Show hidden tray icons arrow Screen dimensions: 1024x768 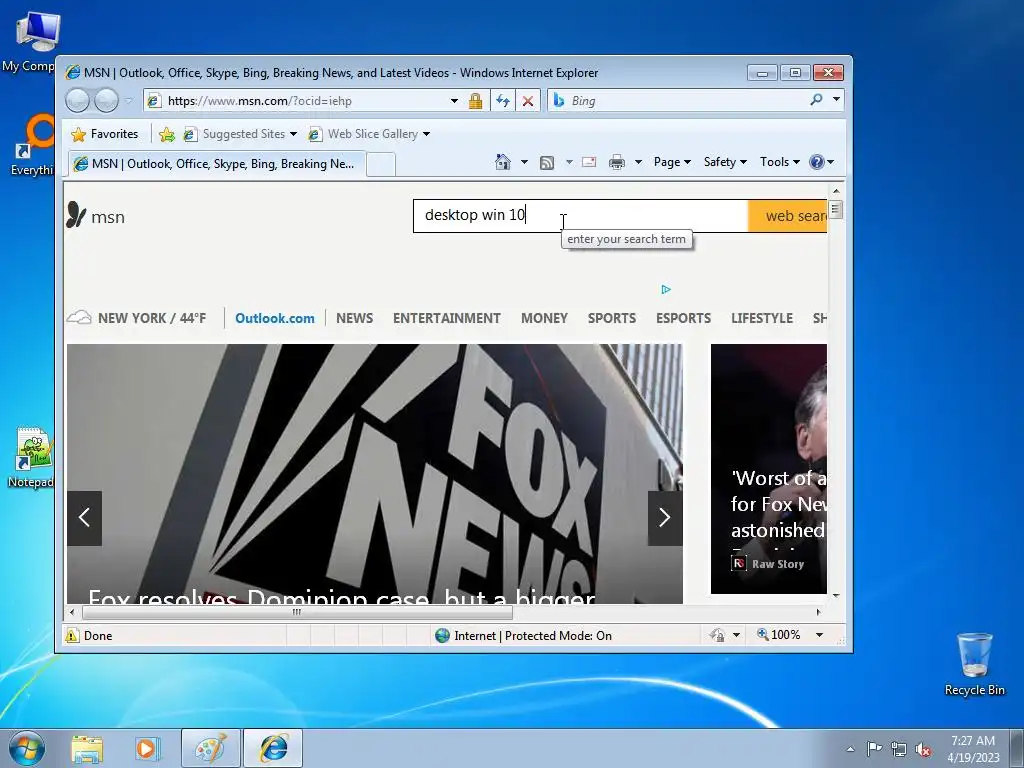[x=850, y=749]
